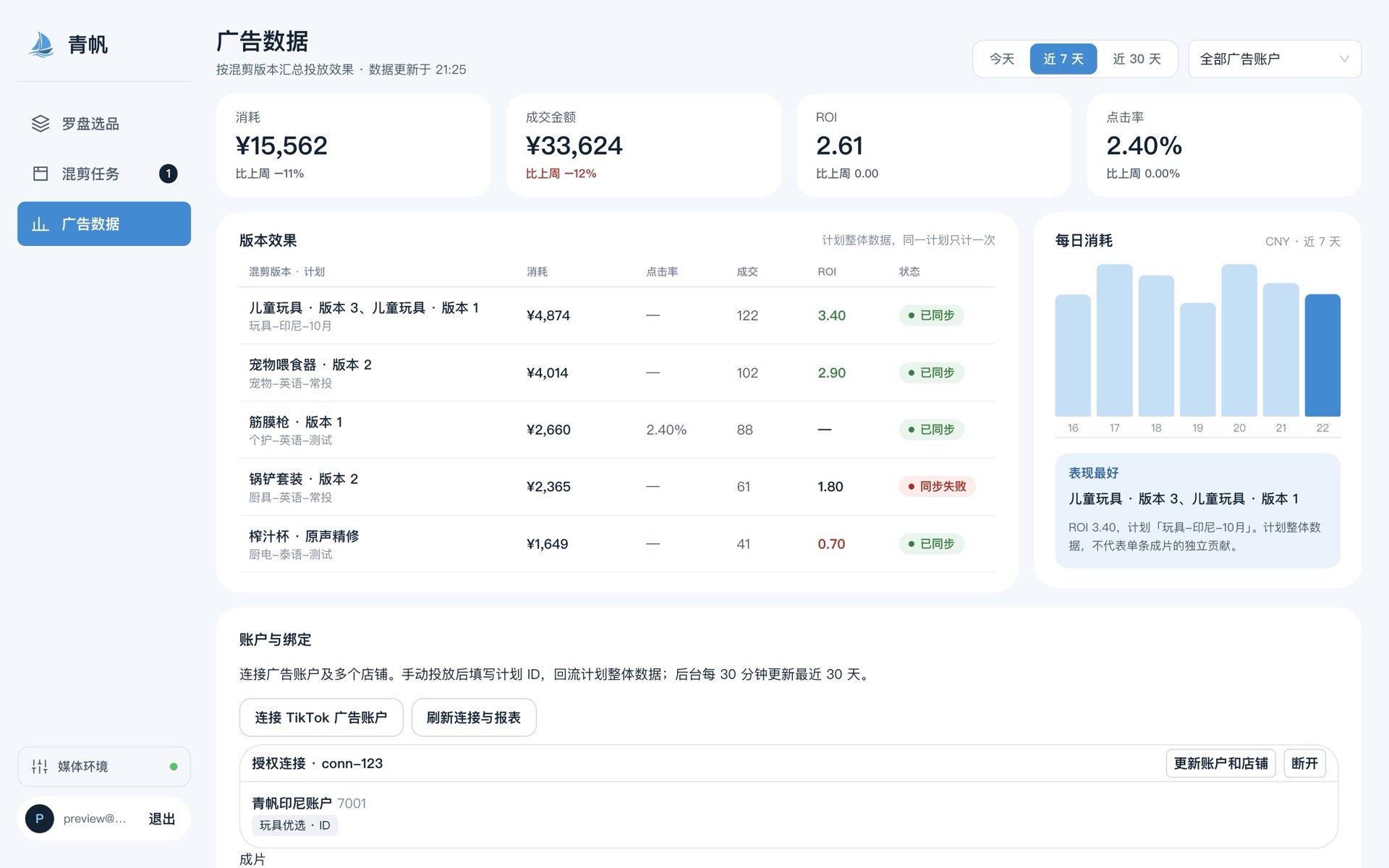This screenshot has width=1389, height=868.
Task: Click the 青帆印尼账户 account name
Action: click(292, 804)
